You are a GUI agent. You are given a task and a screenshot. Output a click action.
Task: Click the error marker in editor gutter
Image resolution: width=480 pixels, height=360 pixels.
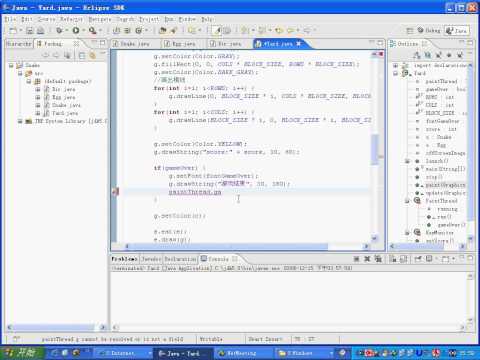(x=115, y=192)
